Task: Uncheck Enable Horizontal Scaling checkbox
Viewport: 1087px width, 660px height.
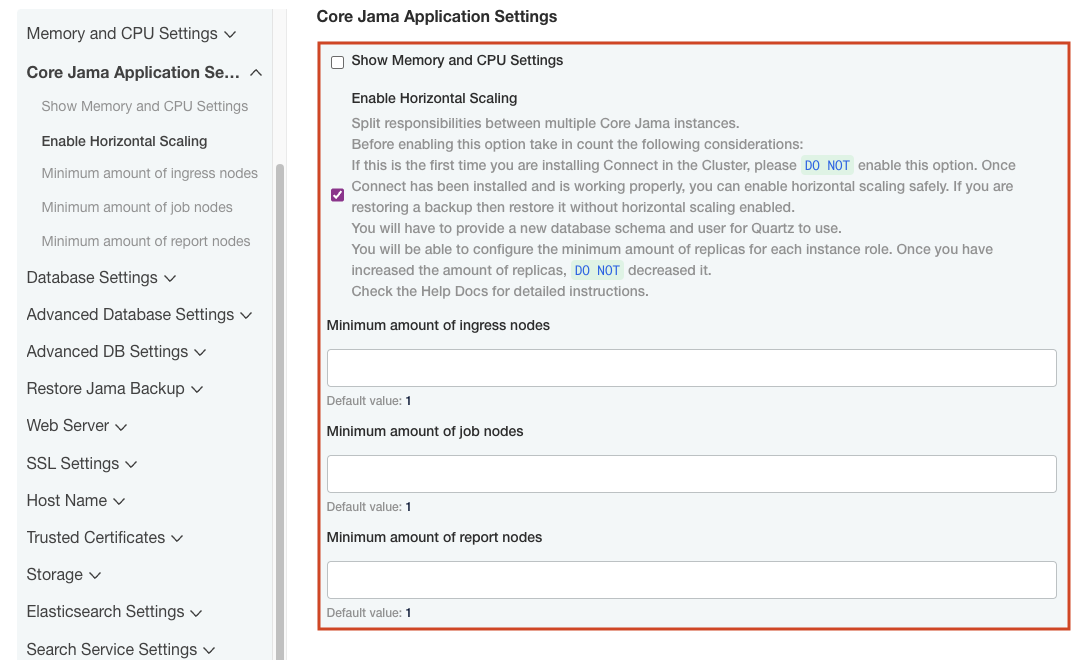Action: [338, 195]
